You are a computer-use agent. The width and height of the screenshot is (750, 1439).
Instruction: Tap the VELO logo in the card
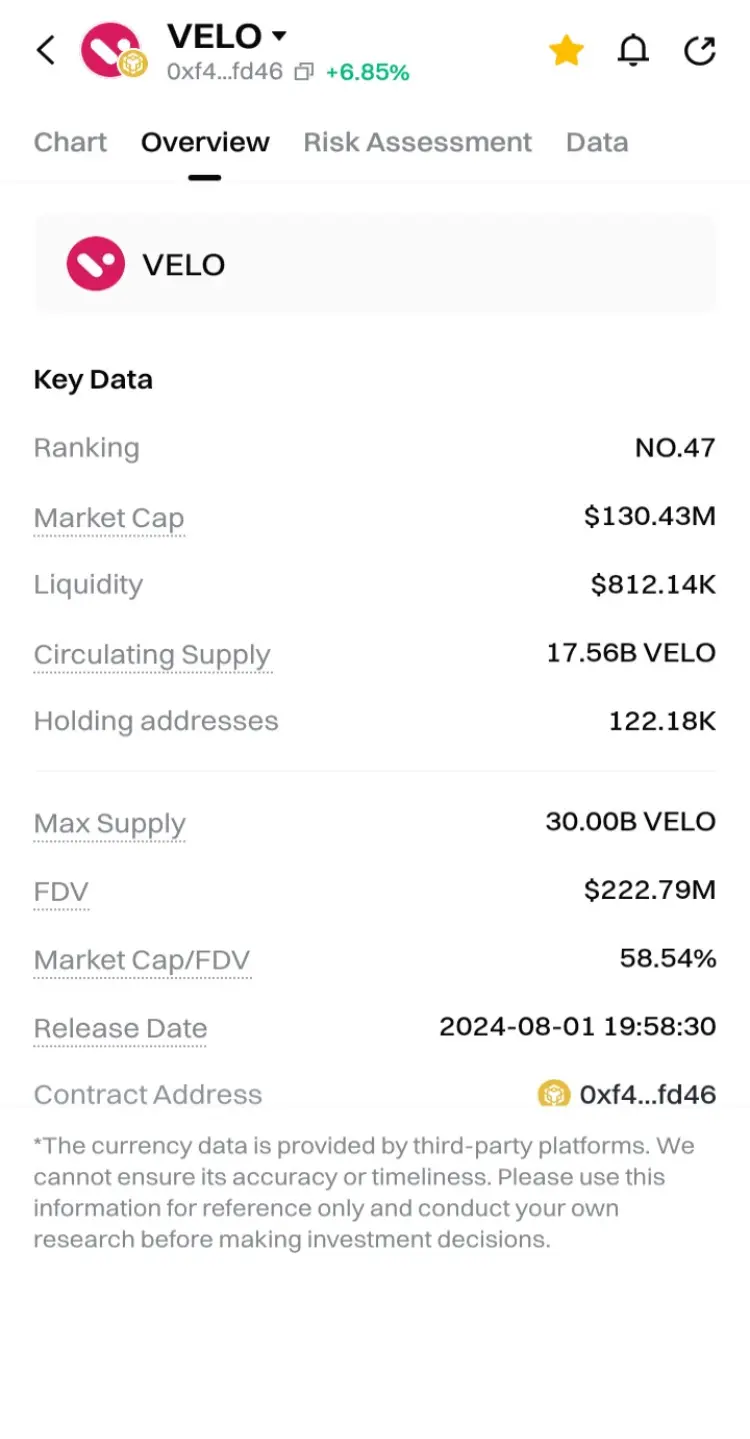96,265
